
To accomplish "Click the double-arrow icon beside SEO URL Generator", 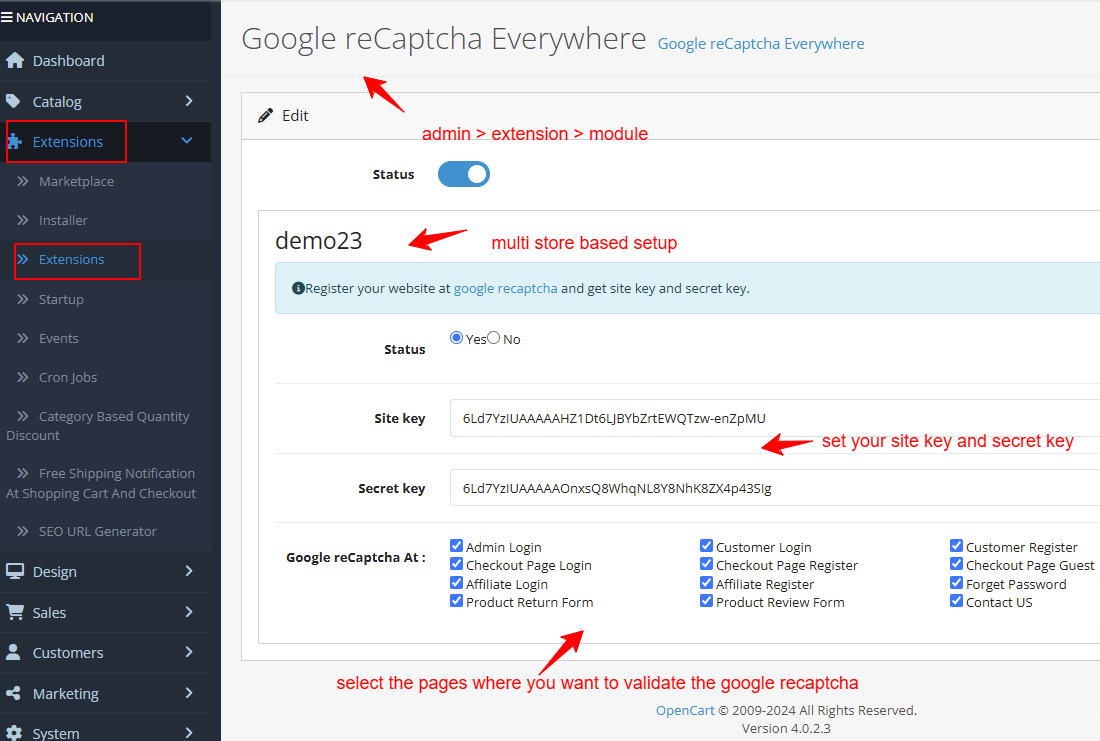I will [23, 531].
